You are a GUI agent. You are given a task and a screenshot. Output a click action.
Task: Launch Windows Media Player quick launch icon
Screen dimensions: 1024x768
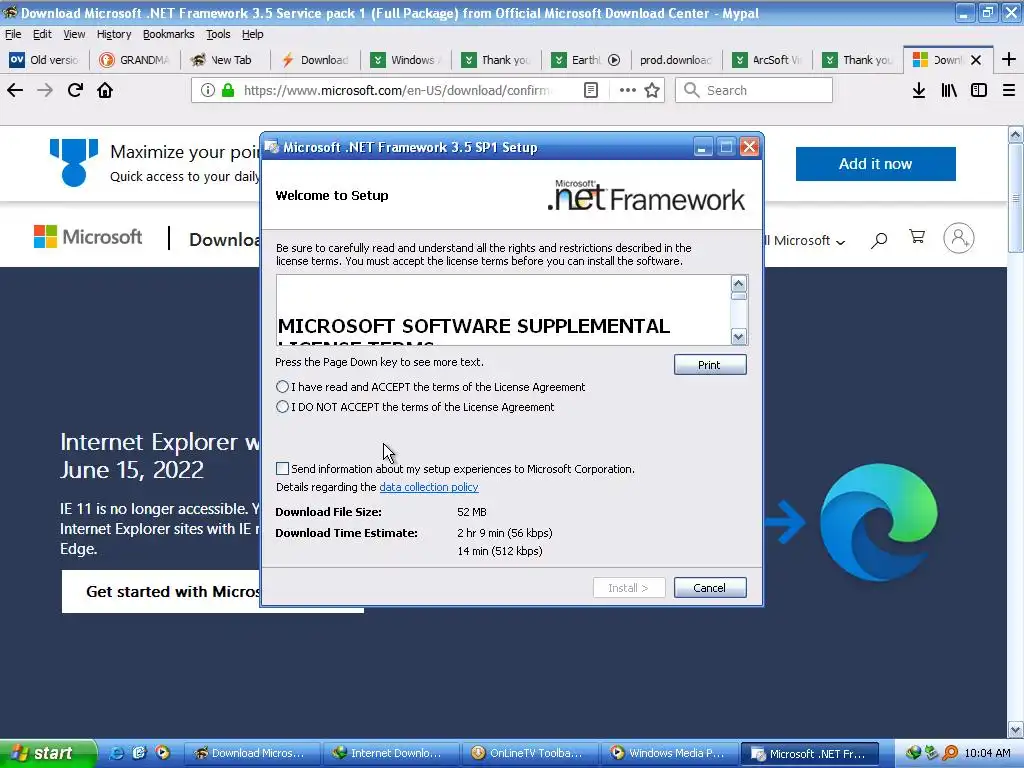click(x=162, y=753)
